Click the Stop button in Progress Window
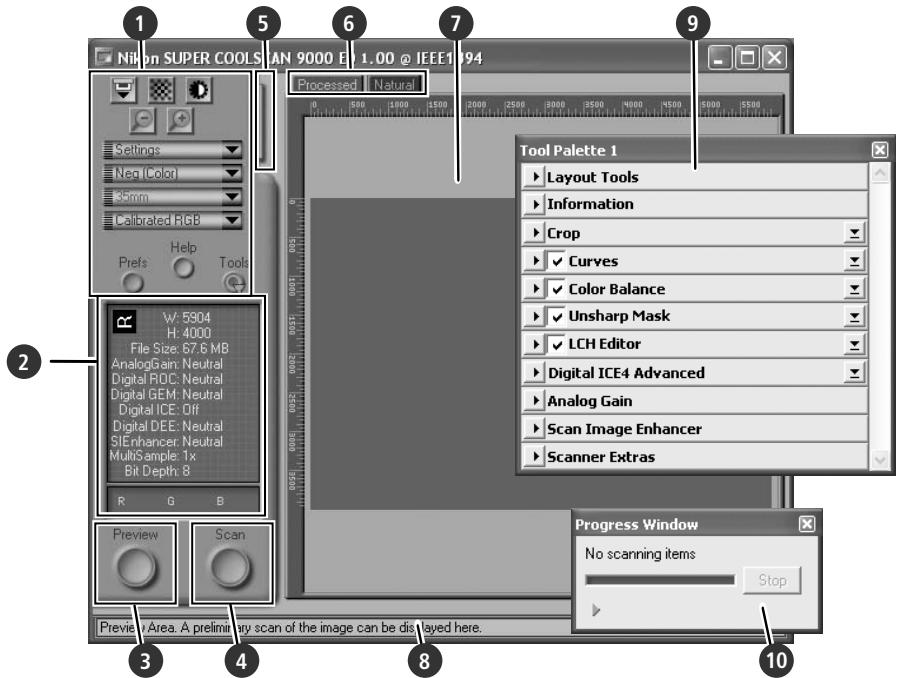Viewport: 898px width, 678px height. pyautogui.click(x=771, y=580)
